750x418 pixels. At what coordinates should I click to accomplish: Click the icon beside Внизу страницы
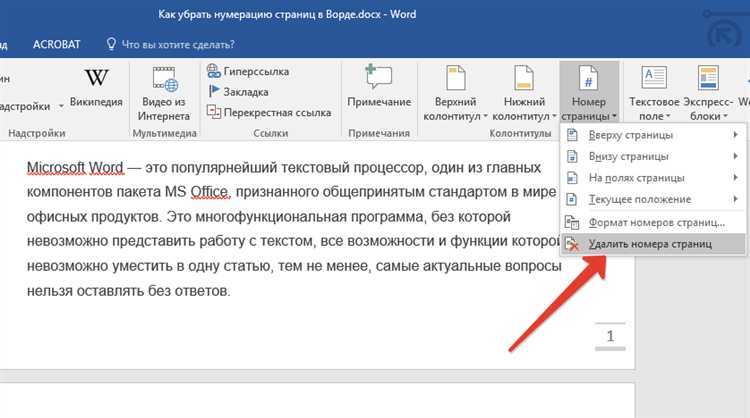click(x=572, y=156)
